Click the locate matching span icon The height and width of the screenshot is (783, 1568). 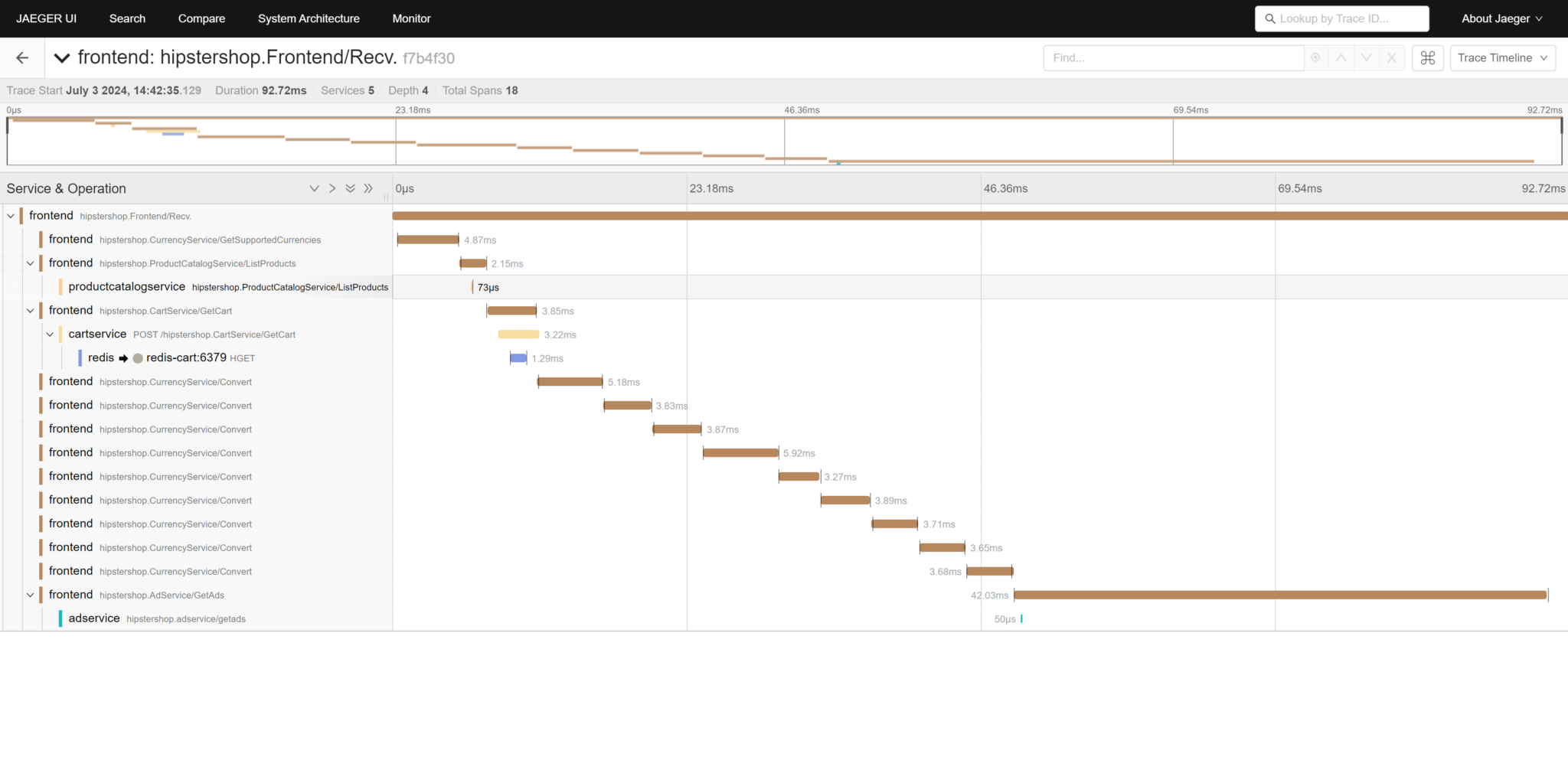[1315, 58]
